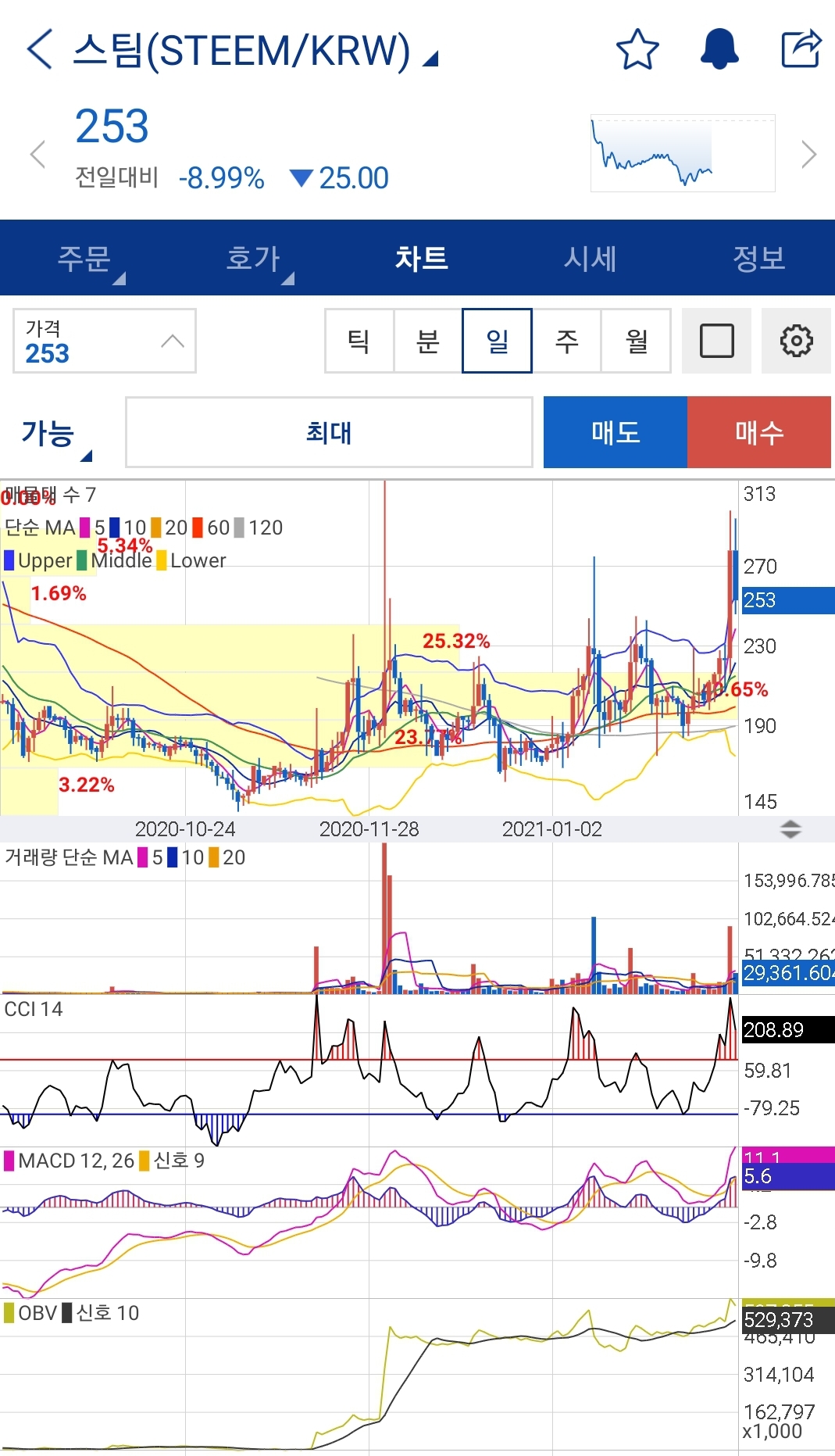Click the 단순 MA 5 magenta swatch
Screen dimensions: 835x1456
pos(84,528)
